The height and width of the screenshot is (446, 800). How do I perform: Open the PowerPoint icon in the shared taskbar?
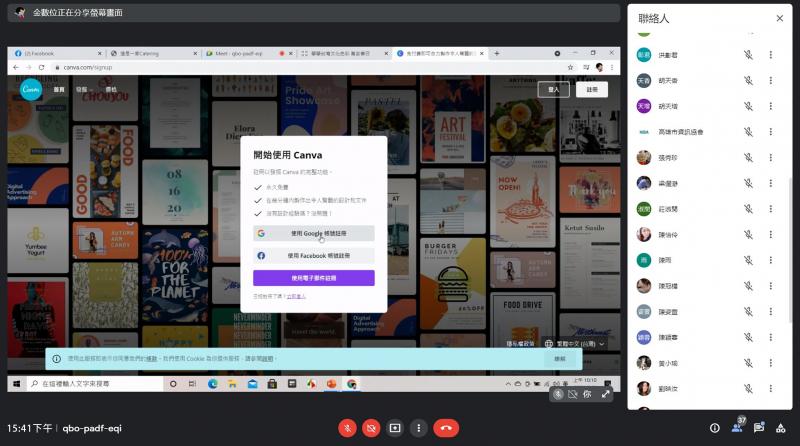[332, 384]
